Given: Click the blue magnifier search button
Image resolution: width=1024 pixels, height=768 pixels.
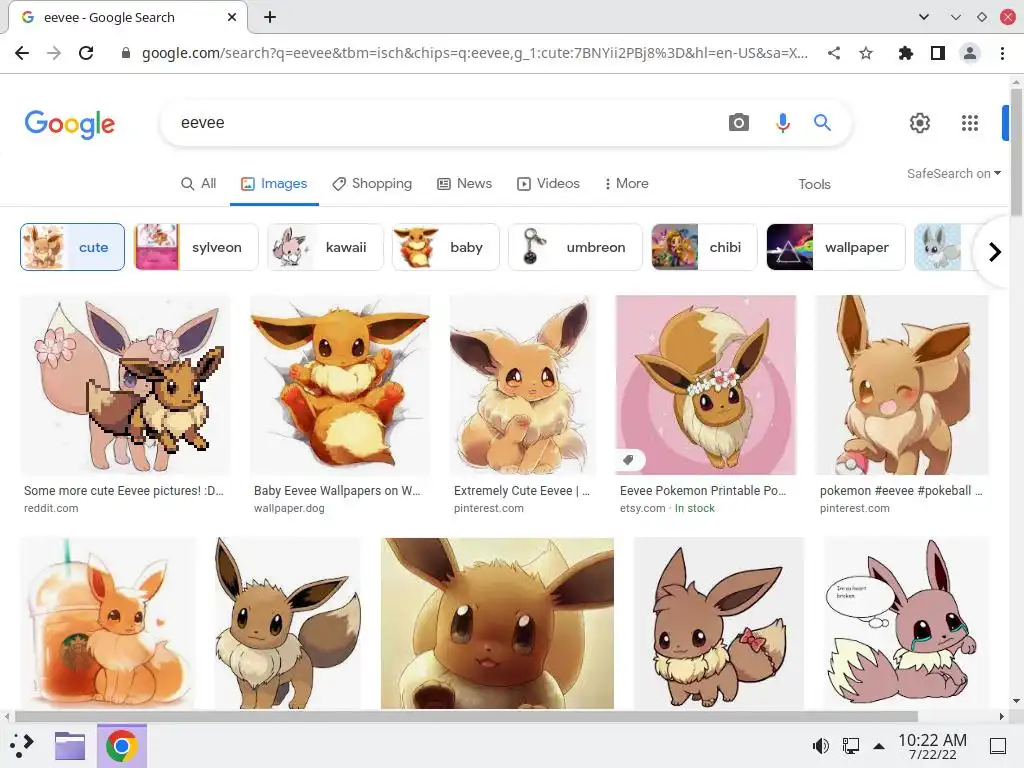Looking at the screenshot, I should tap(822, 123).
